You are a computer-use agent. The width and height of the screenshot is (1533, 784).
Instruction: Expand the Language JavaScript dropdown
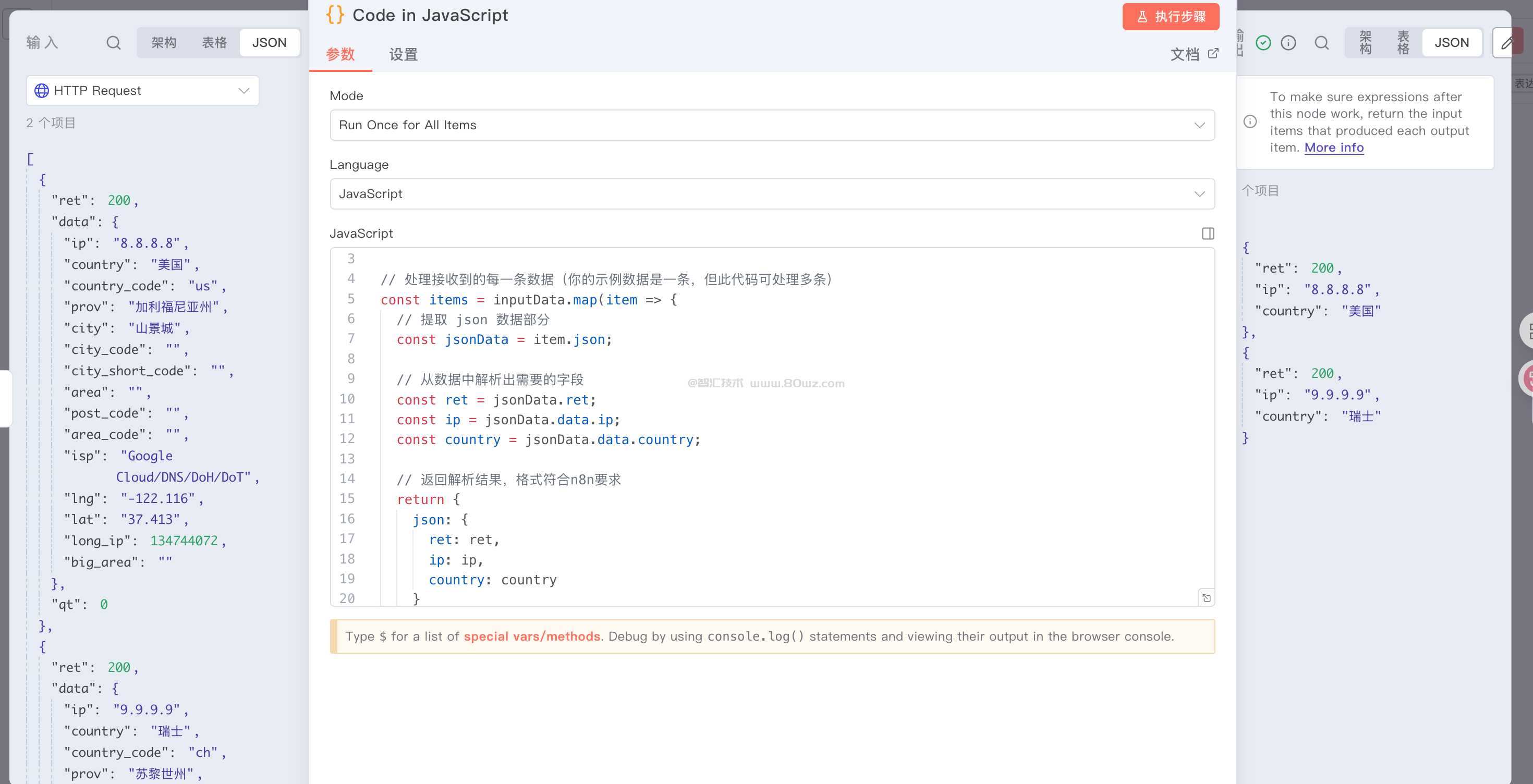point(772,194)
